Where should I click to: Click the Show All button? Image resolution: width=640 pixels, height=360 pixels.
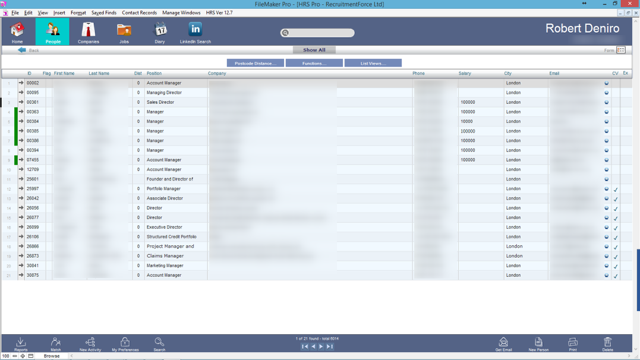pyautogui.click(x=314, y=50)
